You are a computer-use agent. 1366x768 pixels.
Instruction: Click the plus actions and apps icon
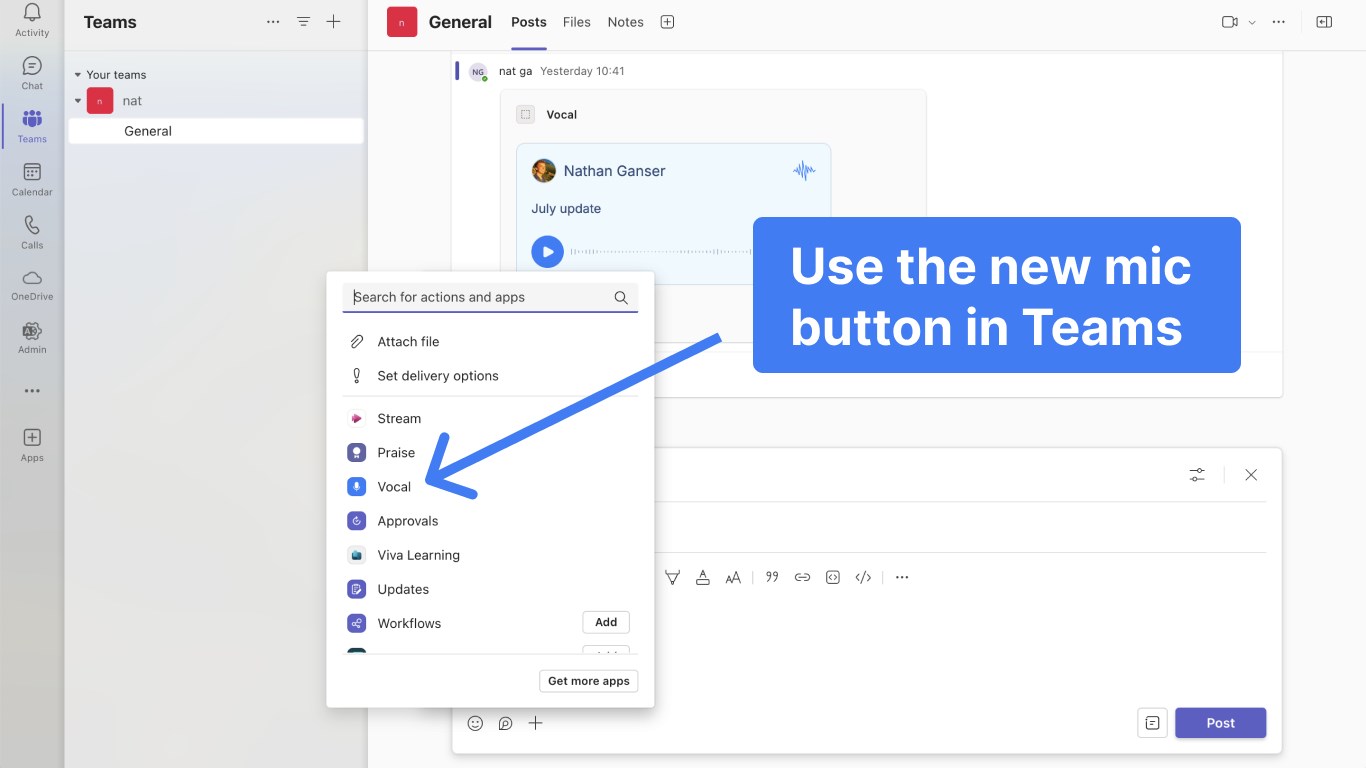click(x=536, y=723)
